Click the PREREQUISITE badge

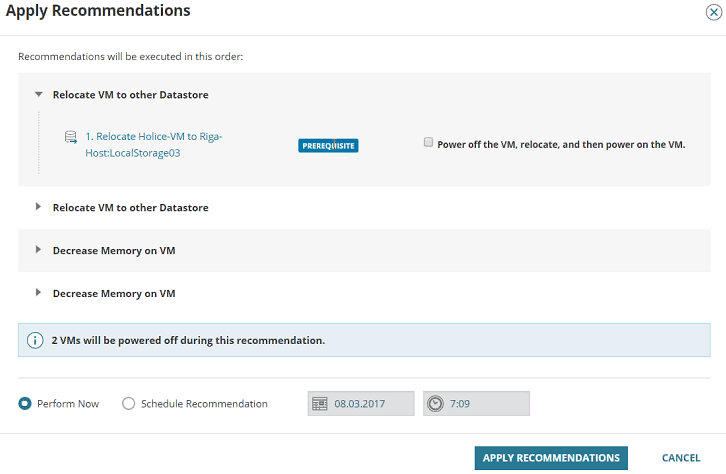[x=328, y=145]
